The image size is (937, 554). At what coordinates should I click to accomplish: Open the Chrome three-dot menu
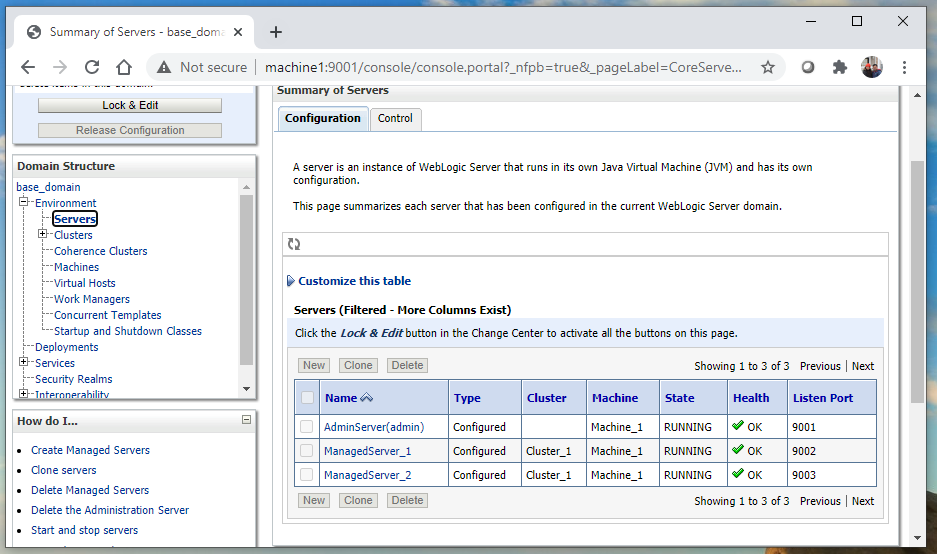(x=904, y=67)
